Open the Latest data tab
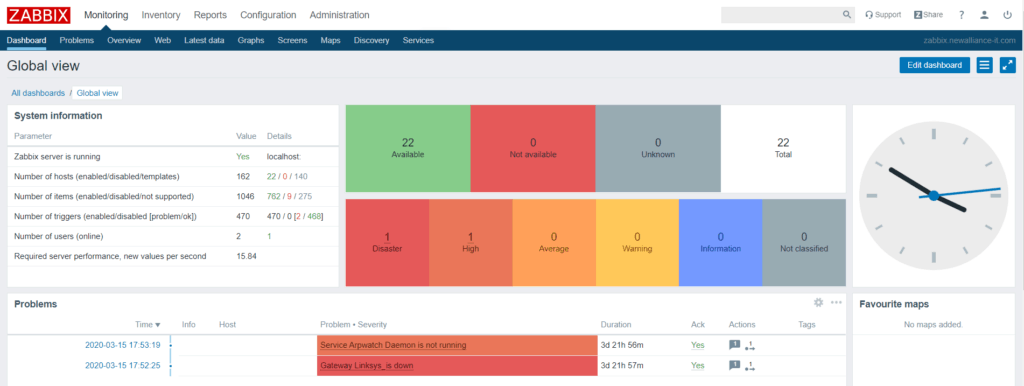The height and width of the screenshot is (386, 1024). 204,40
